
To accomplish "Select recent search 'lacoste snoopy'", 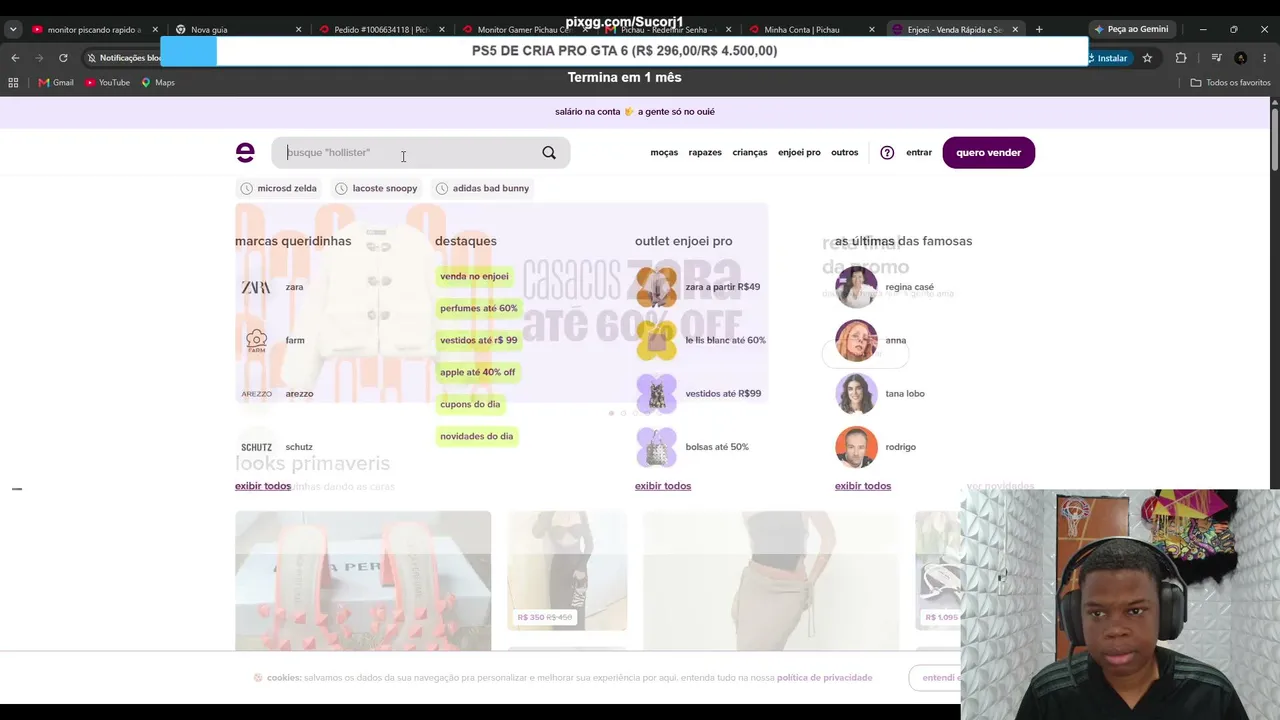I will (x=376, y=188).
